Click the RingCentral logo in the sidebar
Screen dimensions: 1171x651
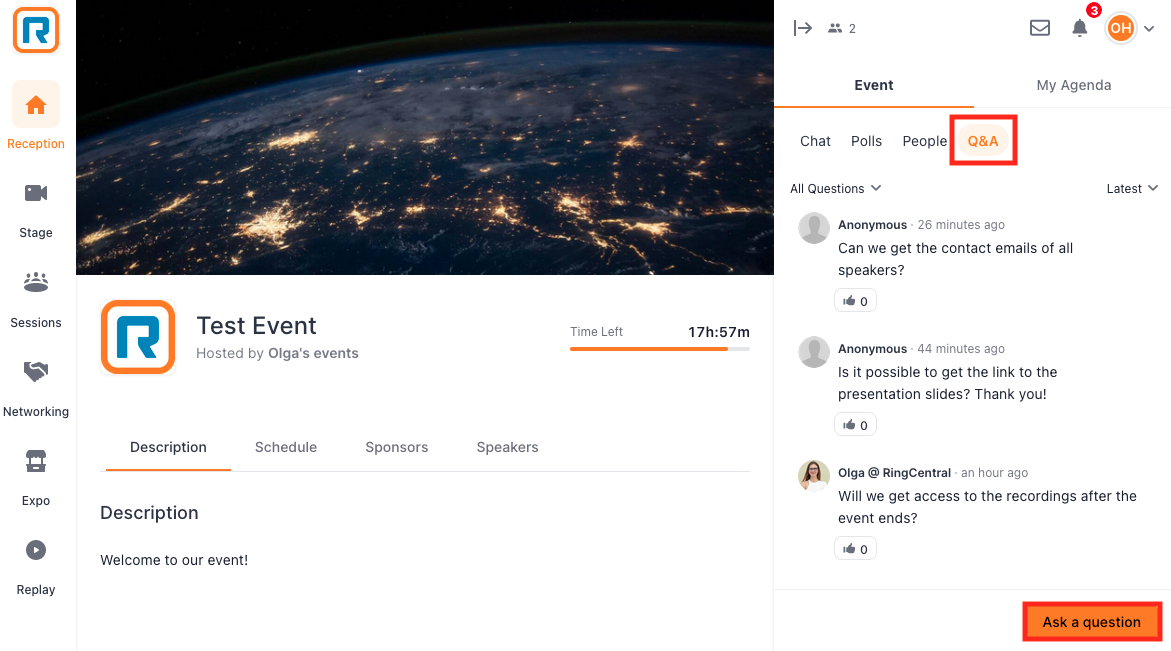(36, 31)
